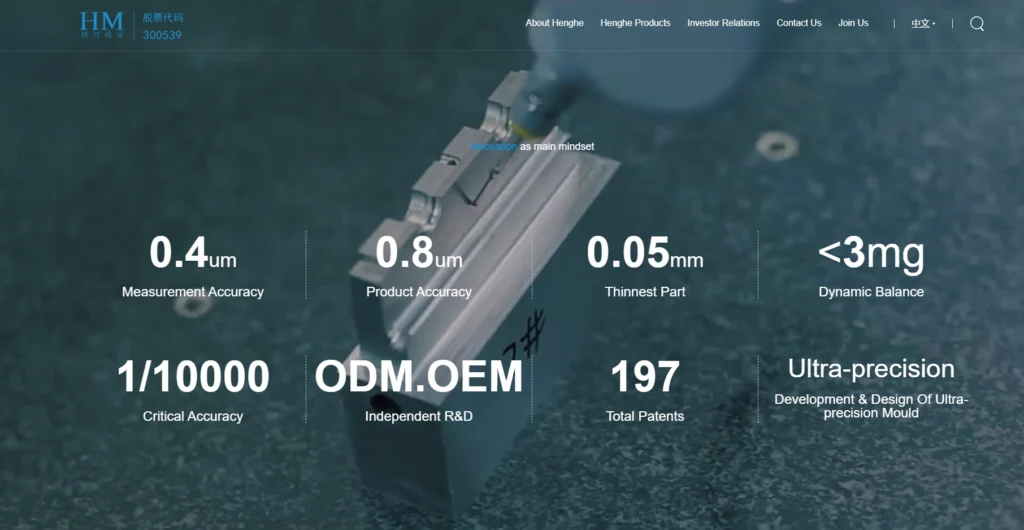This screenshot has height=530, width=1024.
Task: Click the Join Us link
Action: 853,23
